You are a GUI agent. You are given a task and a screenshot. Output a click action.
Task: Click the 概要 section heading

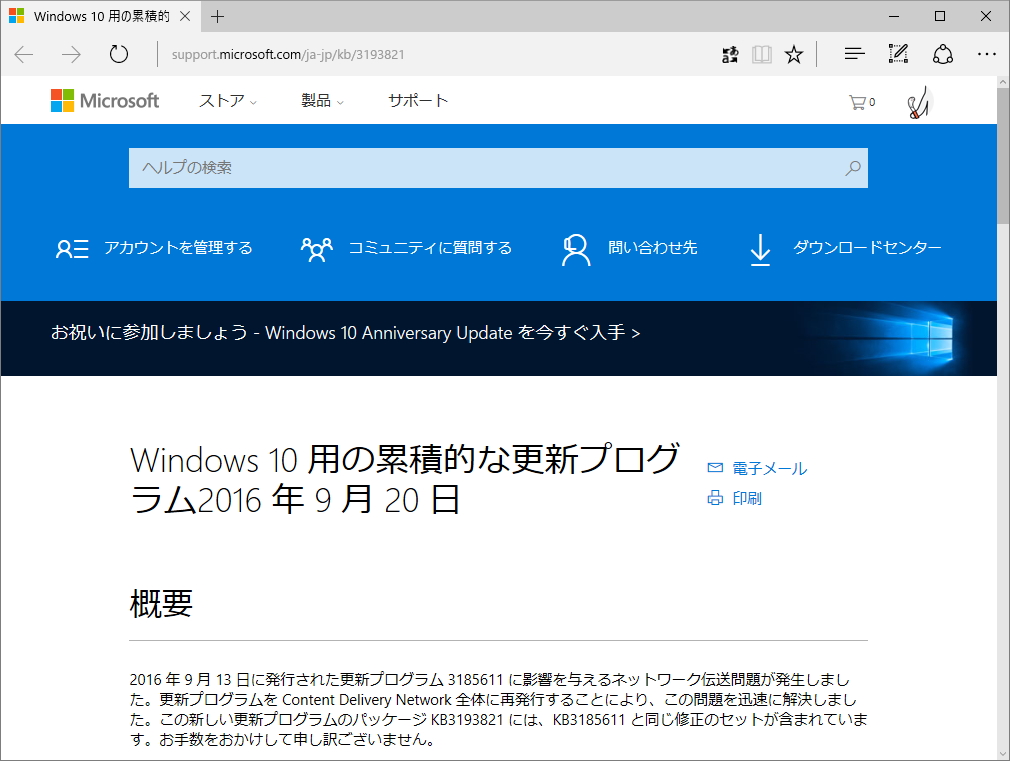(x=161, y=604)
